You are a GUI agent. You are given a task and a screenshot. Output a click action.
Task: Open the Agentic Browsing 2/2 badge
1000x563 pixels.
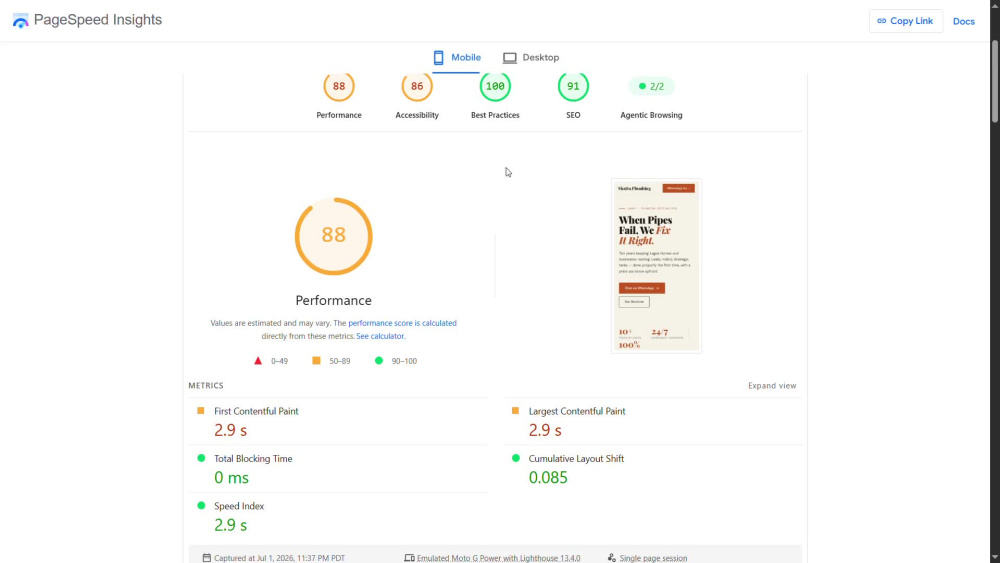pyautogui.click(x=651, y=86)
